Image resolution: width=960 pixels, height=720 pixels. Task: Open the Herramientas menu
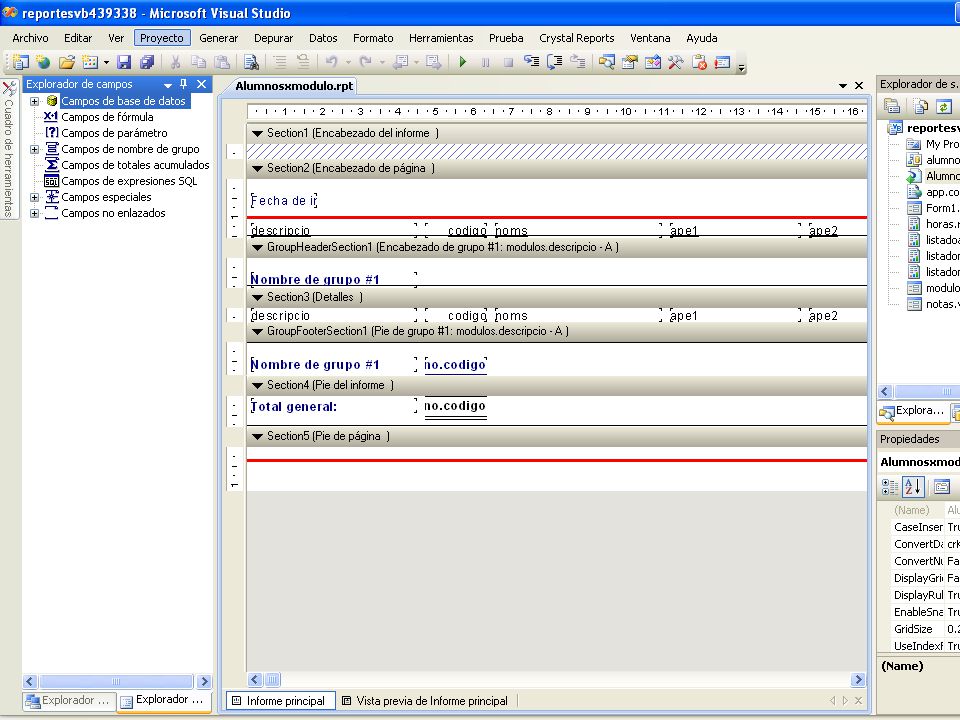(441, 38)
